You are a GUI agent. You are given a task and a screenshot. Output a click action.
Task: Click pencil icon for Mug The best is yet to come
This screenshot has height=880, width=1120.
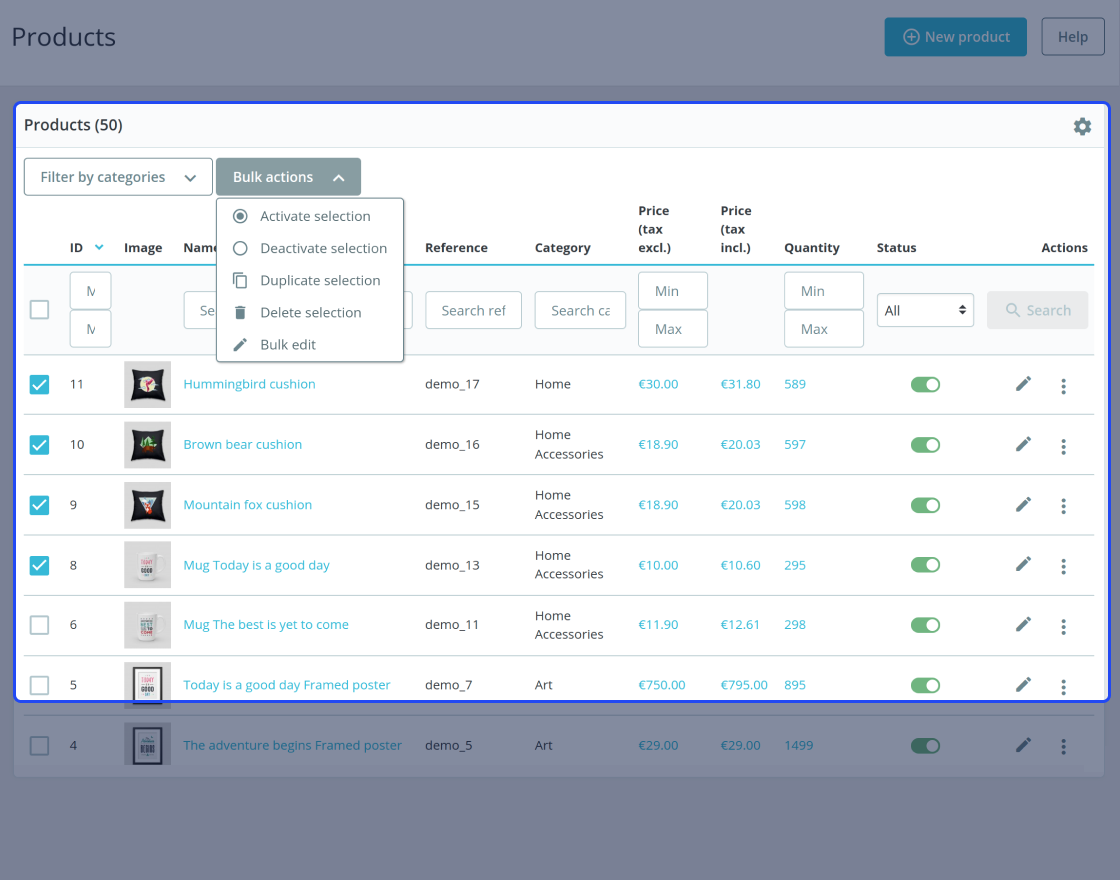1023,624
